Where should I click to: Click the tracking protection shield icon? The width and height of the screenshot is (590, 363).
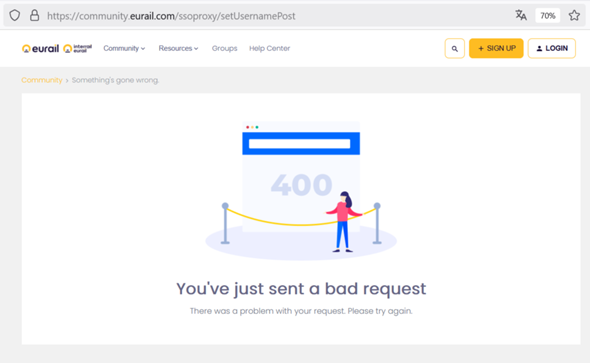click(15, 15)
